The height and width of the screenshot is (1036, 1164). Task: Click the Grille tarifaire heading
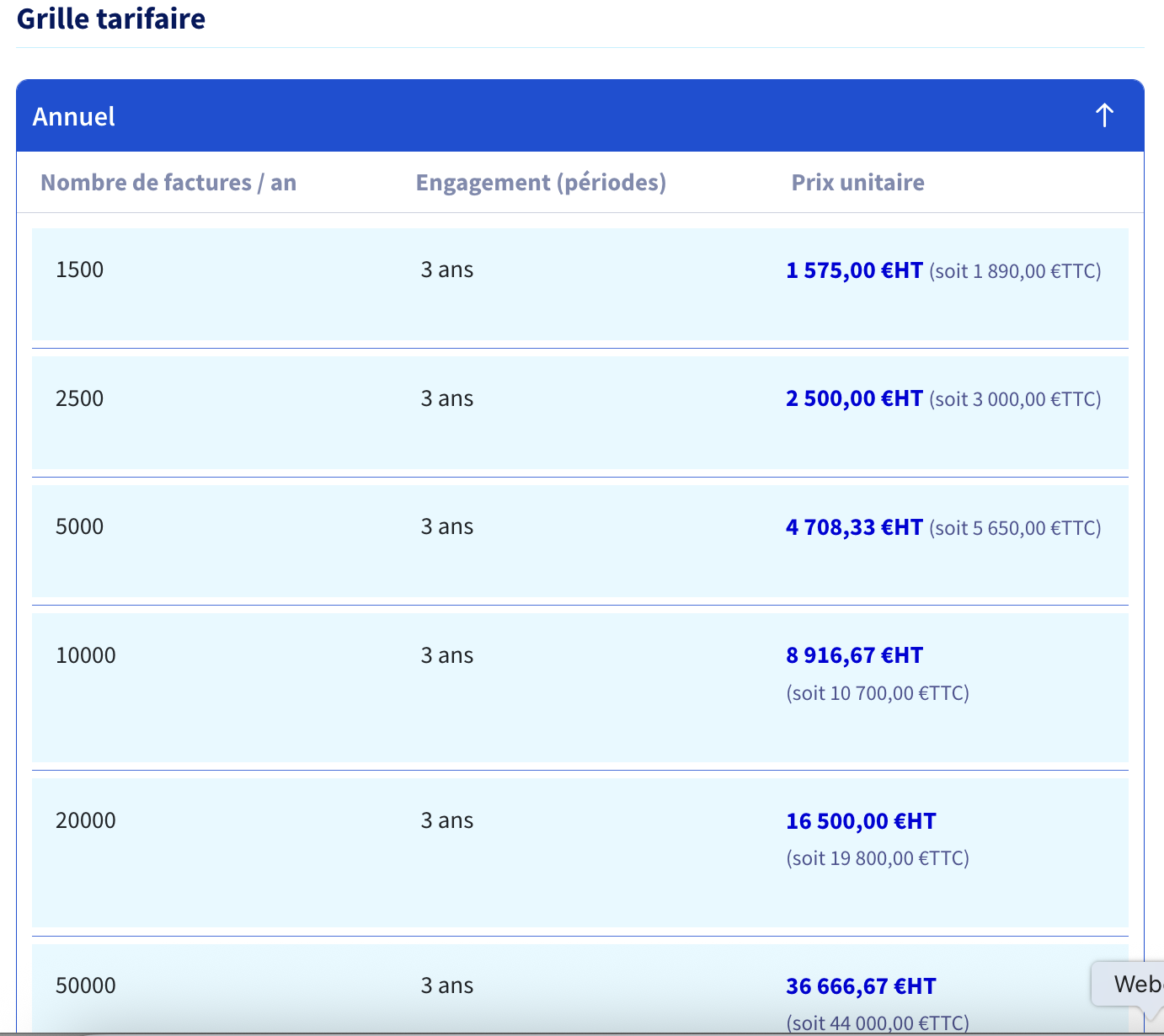coord(111,19)
